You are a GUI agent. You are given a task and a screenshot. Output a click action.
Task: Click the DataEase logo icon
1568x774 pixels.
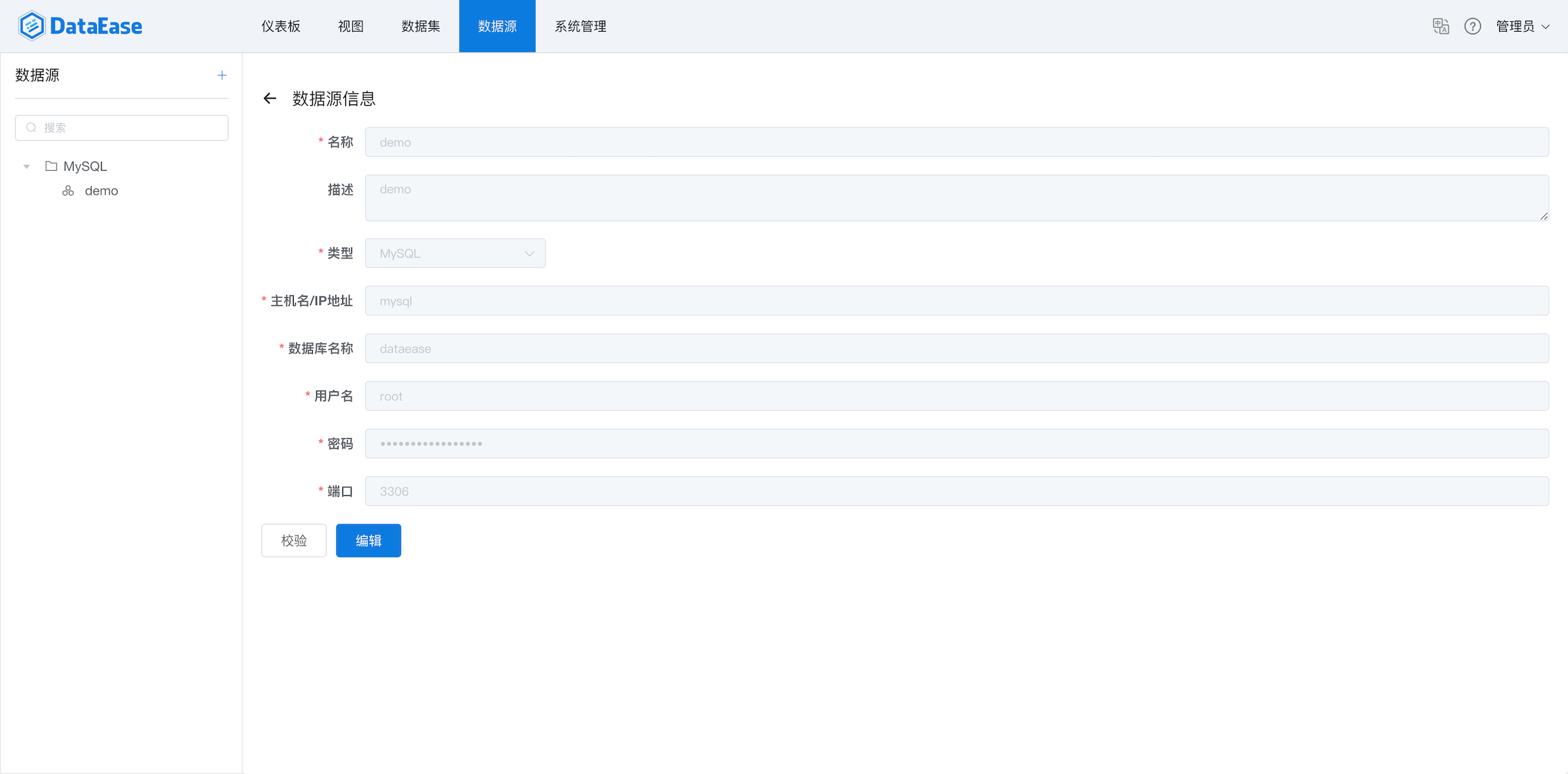click(x=32, y=26)
